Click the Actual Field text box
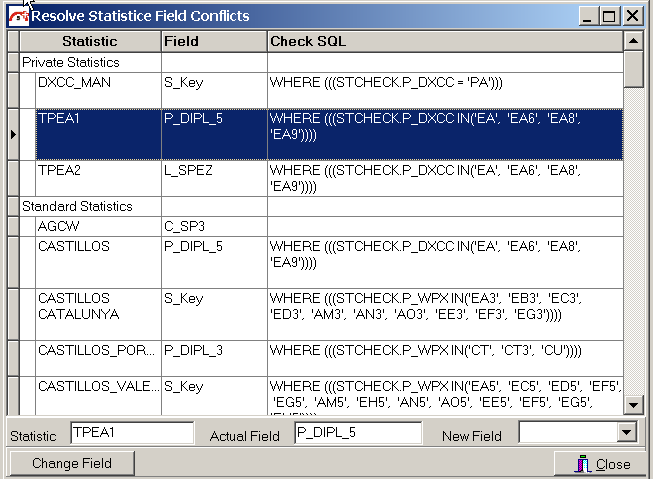This screenshot has width=653, height=479. tap(358, 432)
